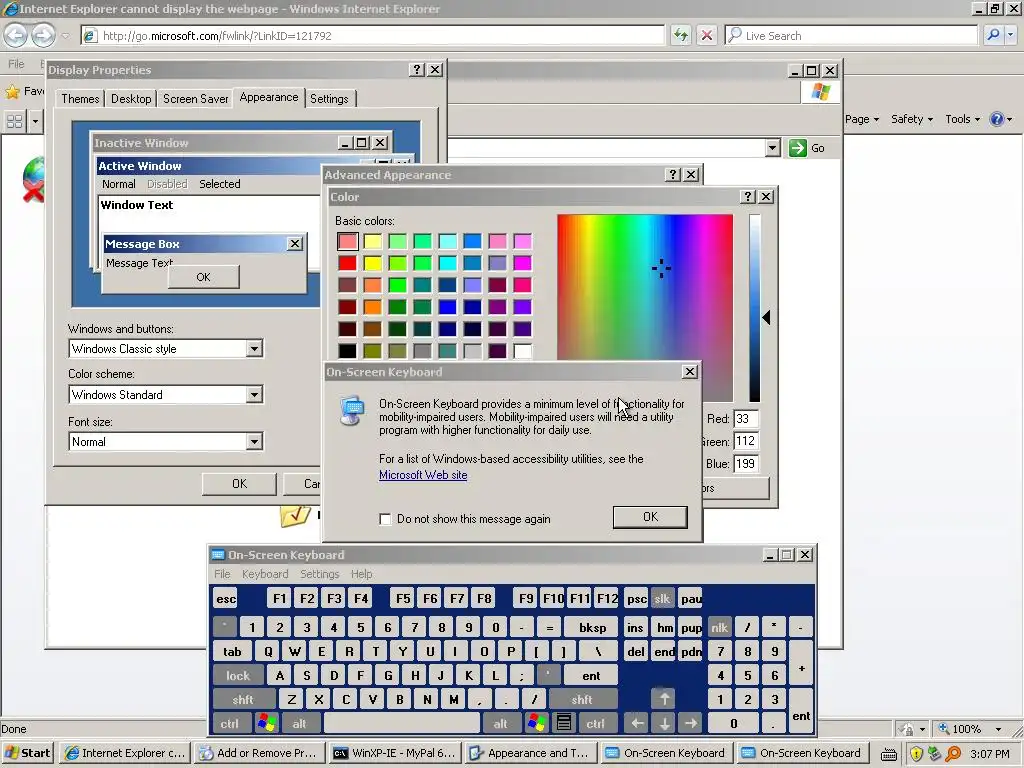The width and height of the screenshot is (1024, 768).
Task: Toggle the lock key on On-Screen Keyboard
Action: click(238, 675)
